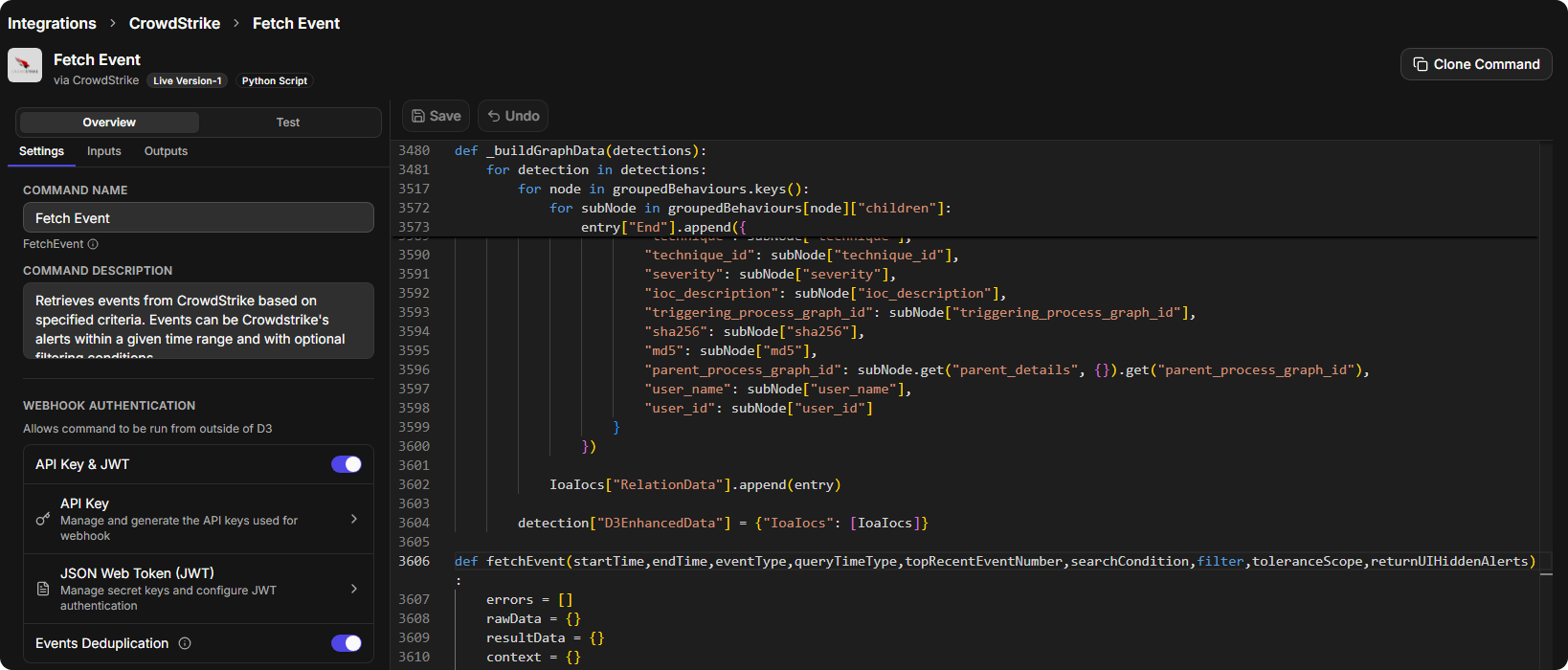1568x670 pixels.
Task: Select the Settings tab
Action: tap(41, 151)
